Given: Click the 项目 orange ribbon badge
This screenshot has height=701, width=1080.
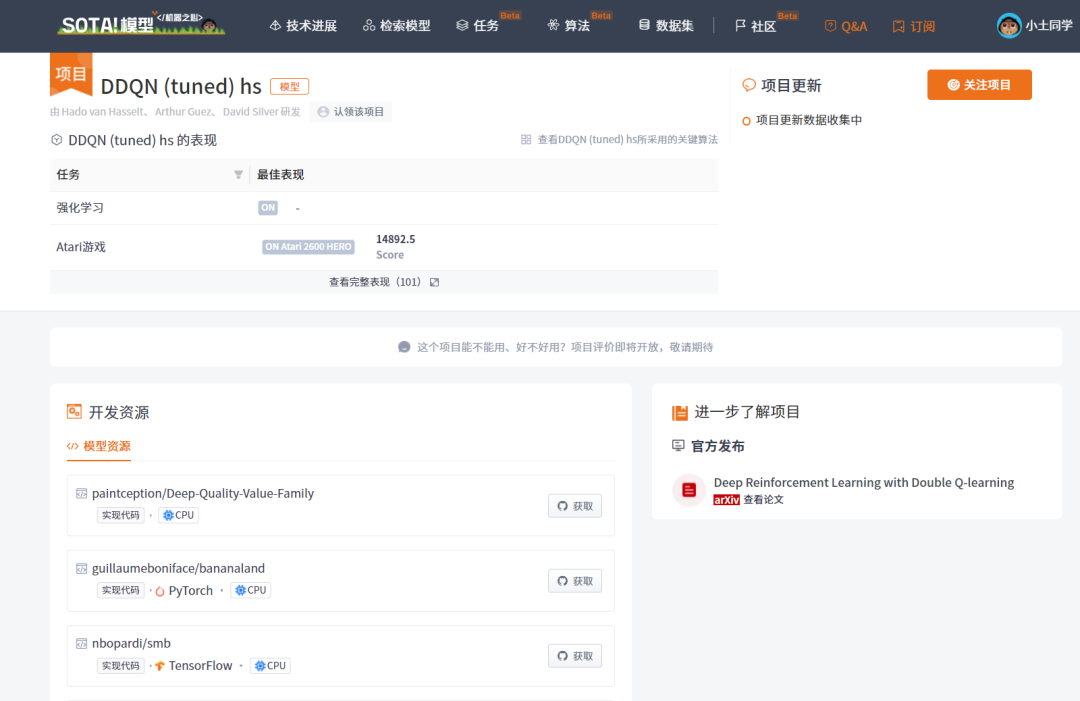Looking at the screenshot, I should click(71, 74).
